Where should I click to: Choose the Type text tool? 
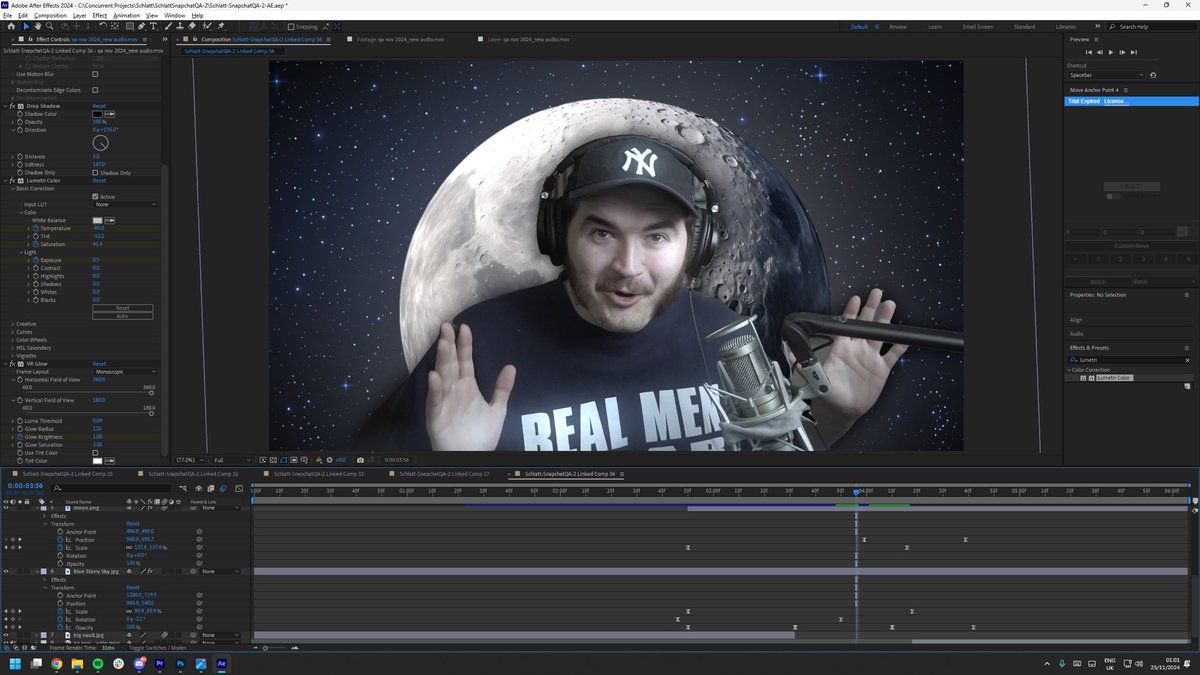(153, 26)
